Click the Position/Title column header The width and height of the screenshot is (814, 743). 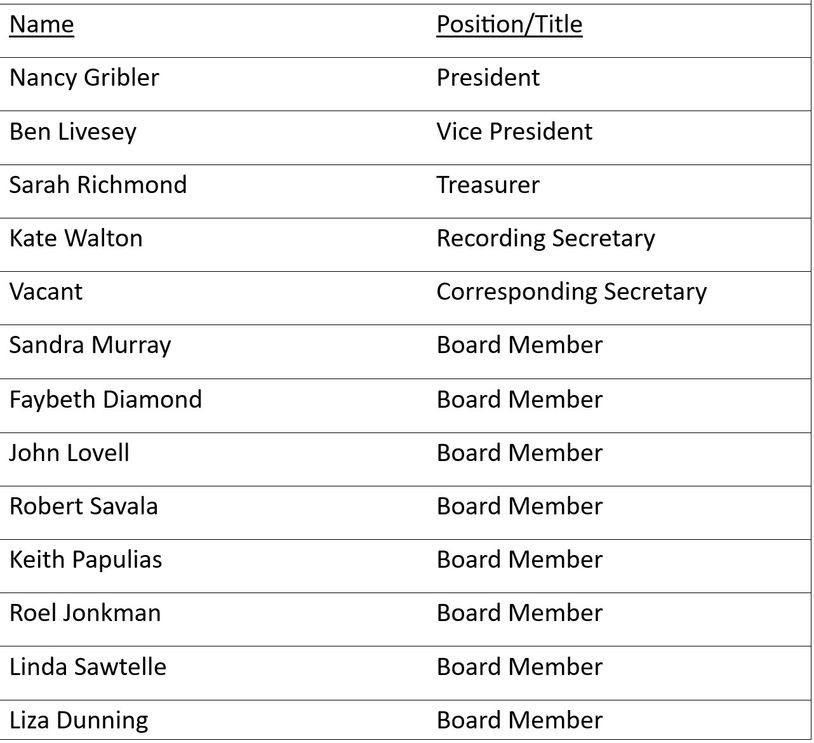pos(509,24)
